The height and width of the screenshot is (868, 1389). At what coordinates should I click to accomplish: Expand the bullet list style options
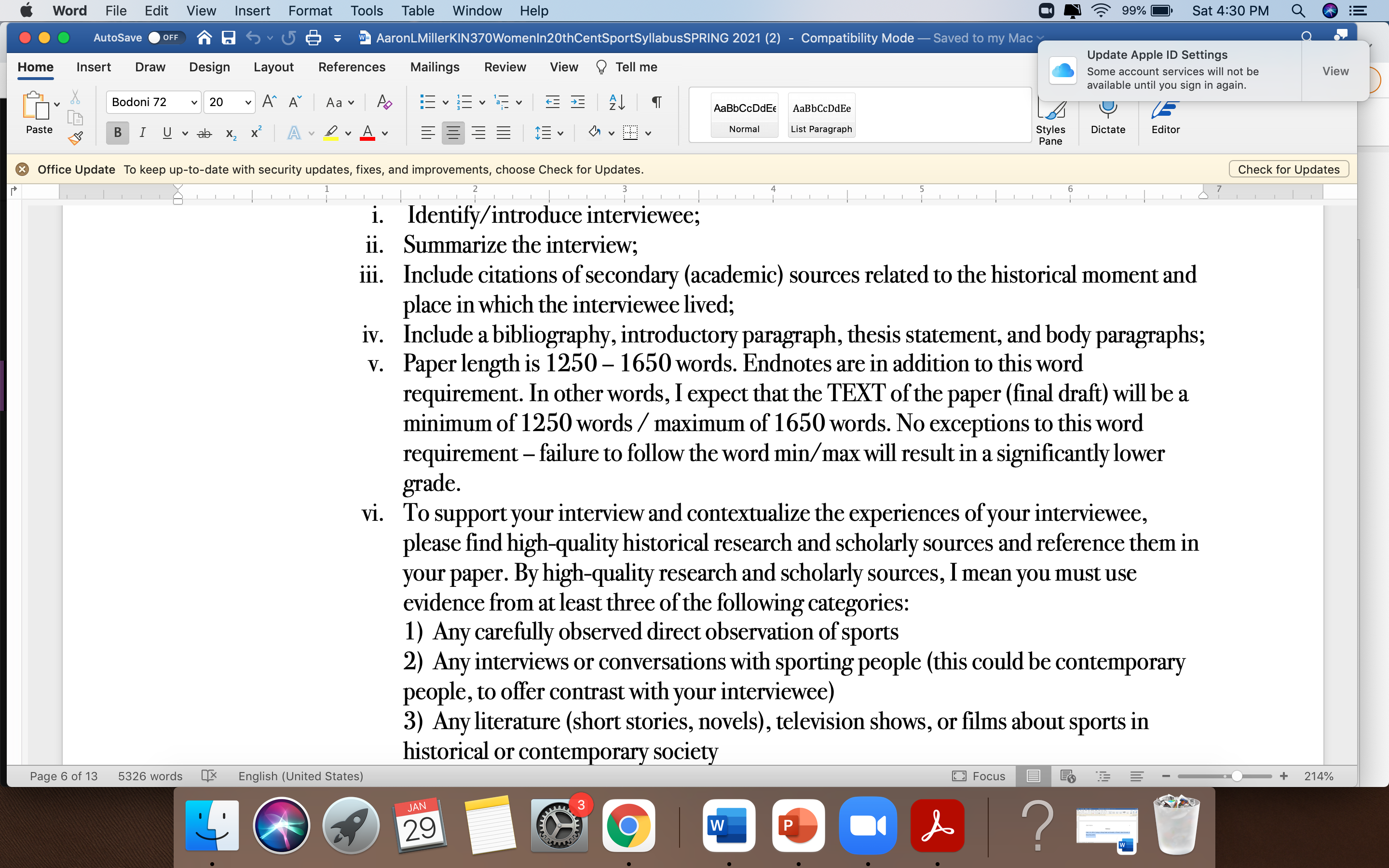click(x=446, y=103)
